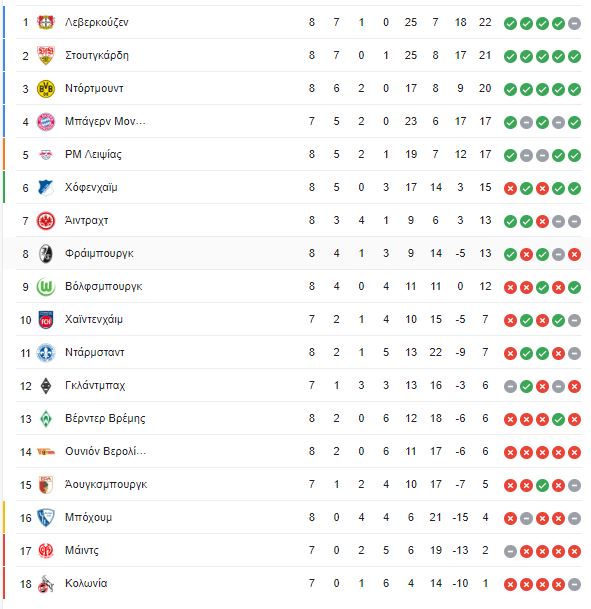Click the Mainz red crest icon
Viewport: 591px width, 609px height.
coord(45,551)
